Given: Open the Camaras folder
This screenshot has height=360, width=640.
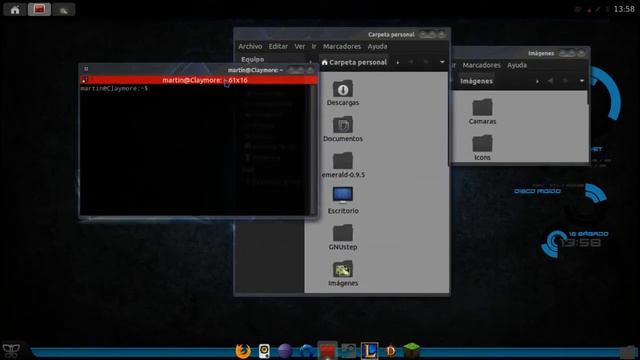Looking at the screenshot, I should pyautogui.click(x=482, y=111).
